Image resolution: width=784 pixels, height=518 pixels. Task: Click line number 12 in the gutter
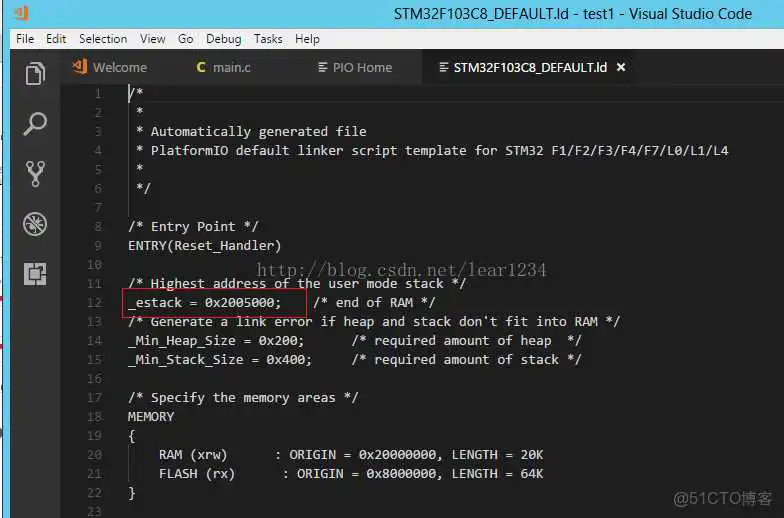[x=94, y=302]
